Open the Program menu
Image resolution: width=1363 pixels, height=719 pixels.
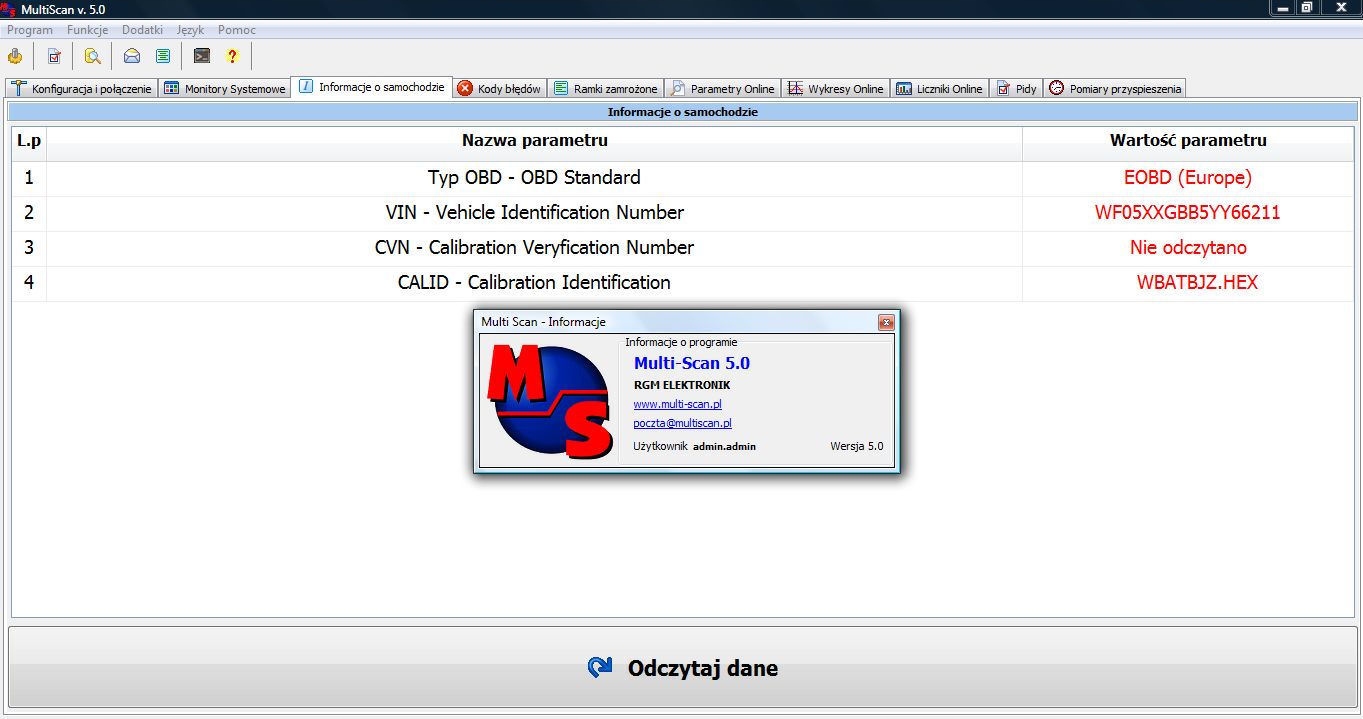coord(30,30)
